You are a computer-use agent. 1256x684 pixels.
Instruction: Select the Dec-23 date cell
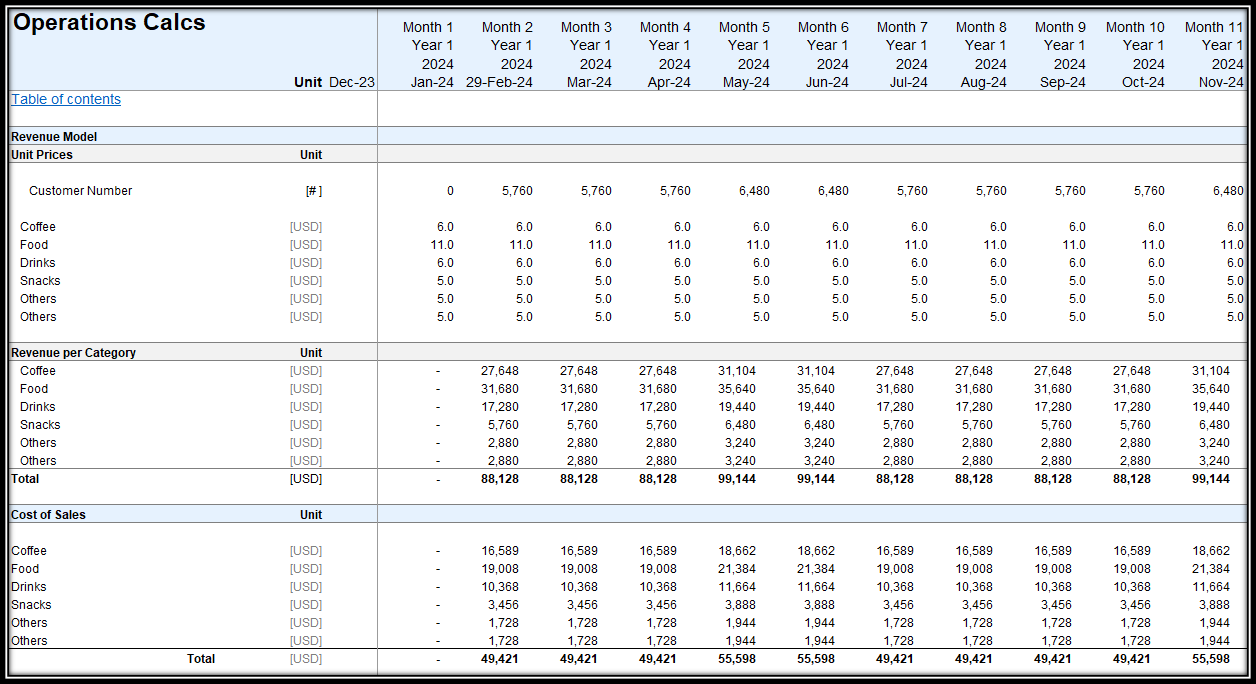(x=351, y=82)
